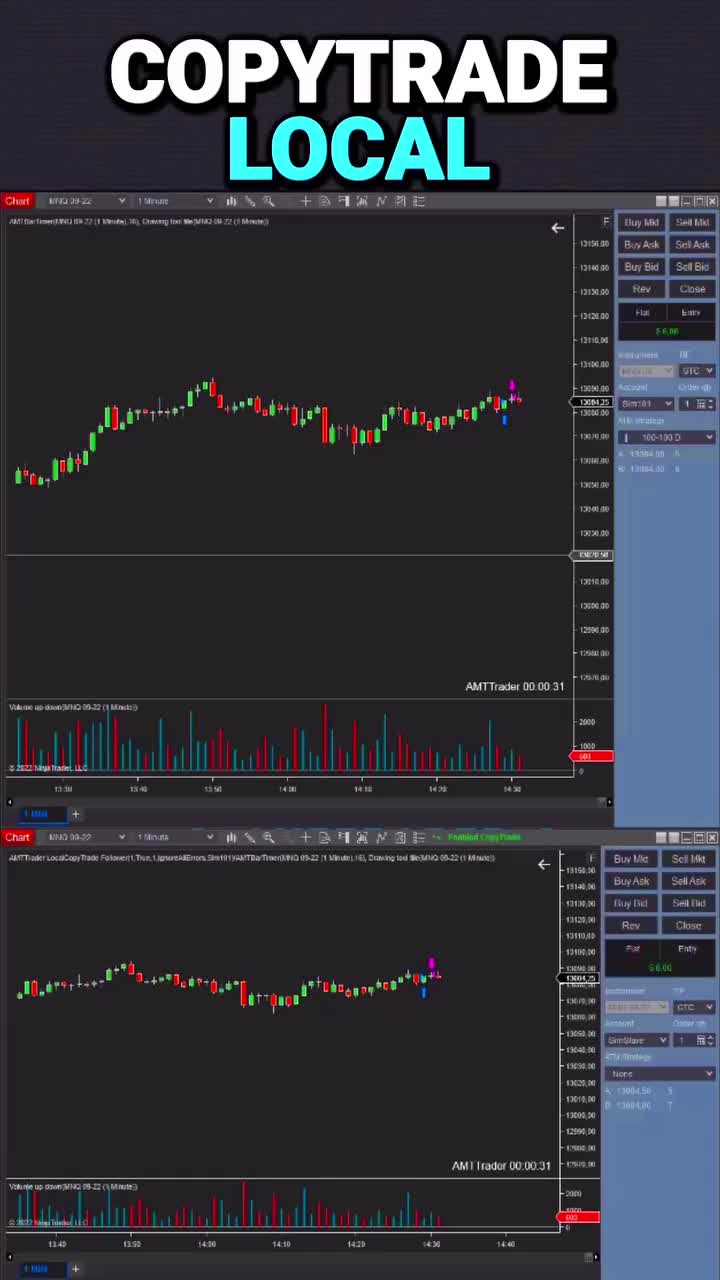This screenshot has width=720, height=1280.
Task: Toggle Chart Trader icon in top chart toolbar
Action: coord(344,201)
